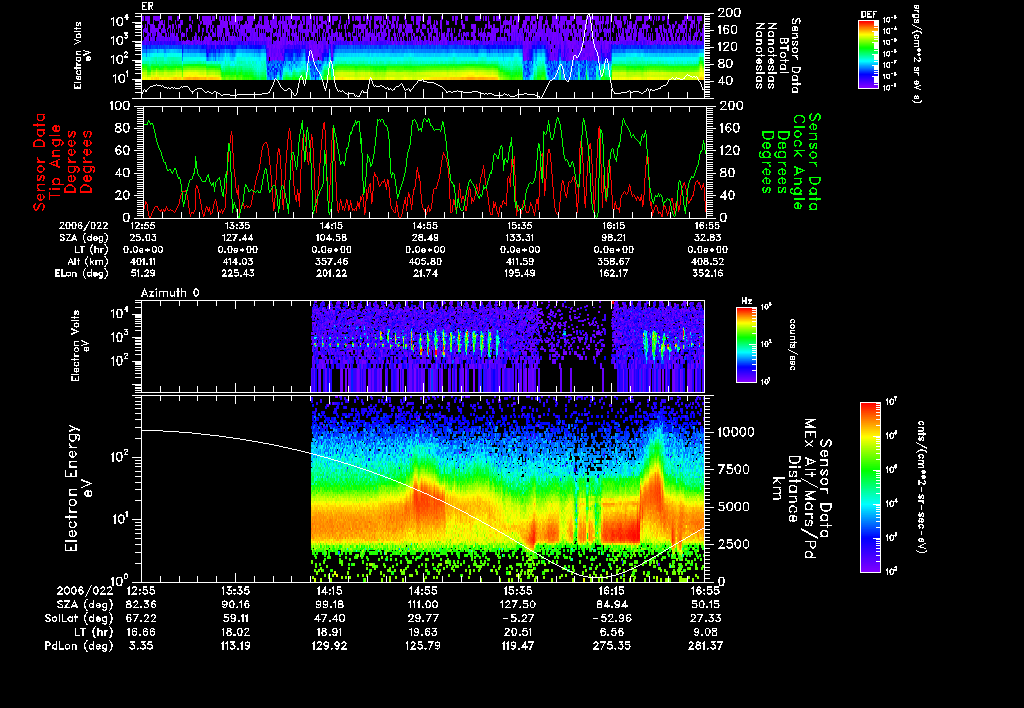Screen dimensions: 1024x708
Task: Click the ELon value 162.17
Action: (614, 274)
